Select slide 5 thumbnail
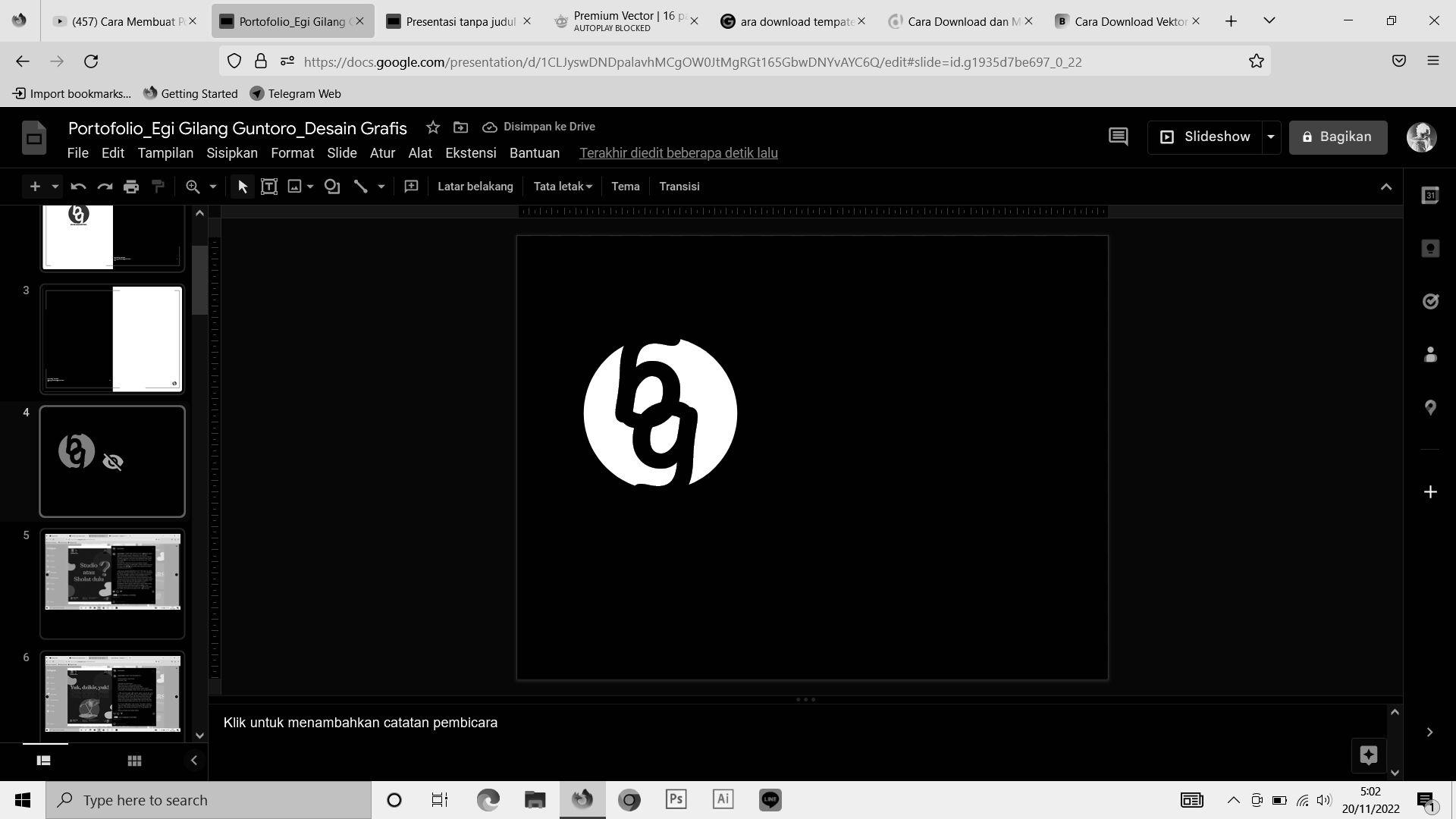Viewport: 1456px width, 819px height. tap(112, 582)
